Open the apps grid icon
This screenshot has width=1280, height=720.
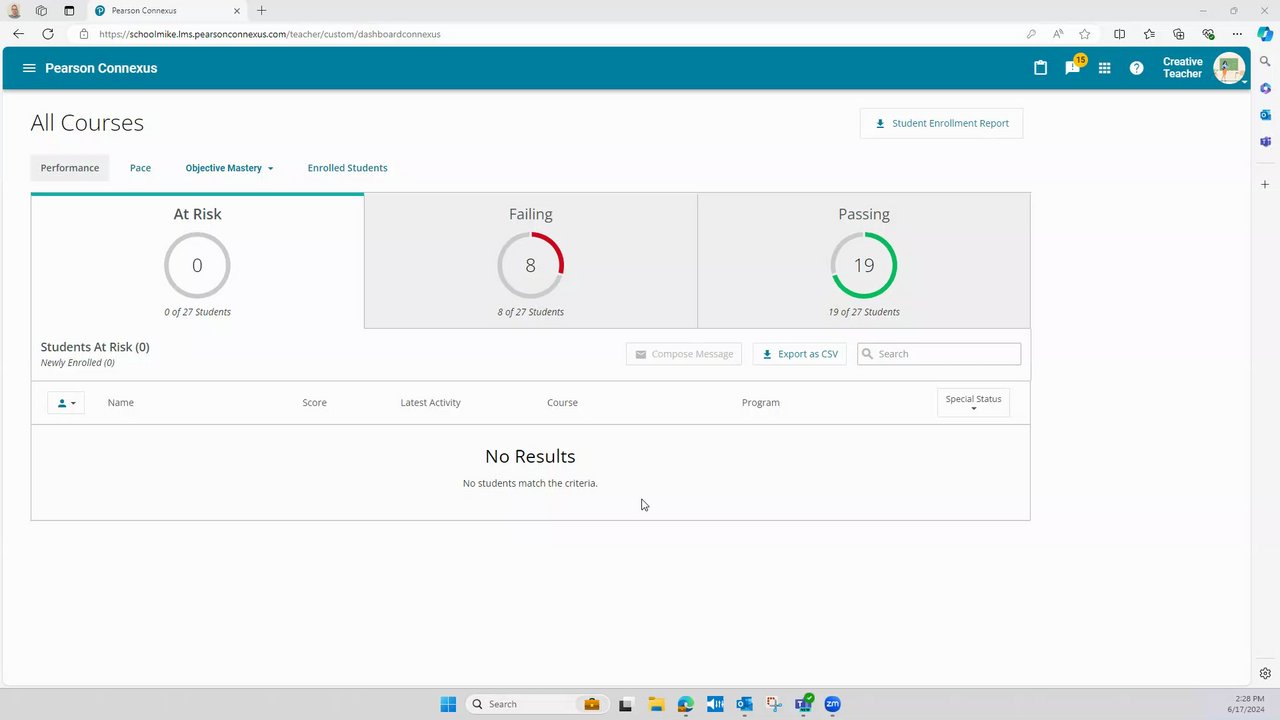tap(1104, 68)
